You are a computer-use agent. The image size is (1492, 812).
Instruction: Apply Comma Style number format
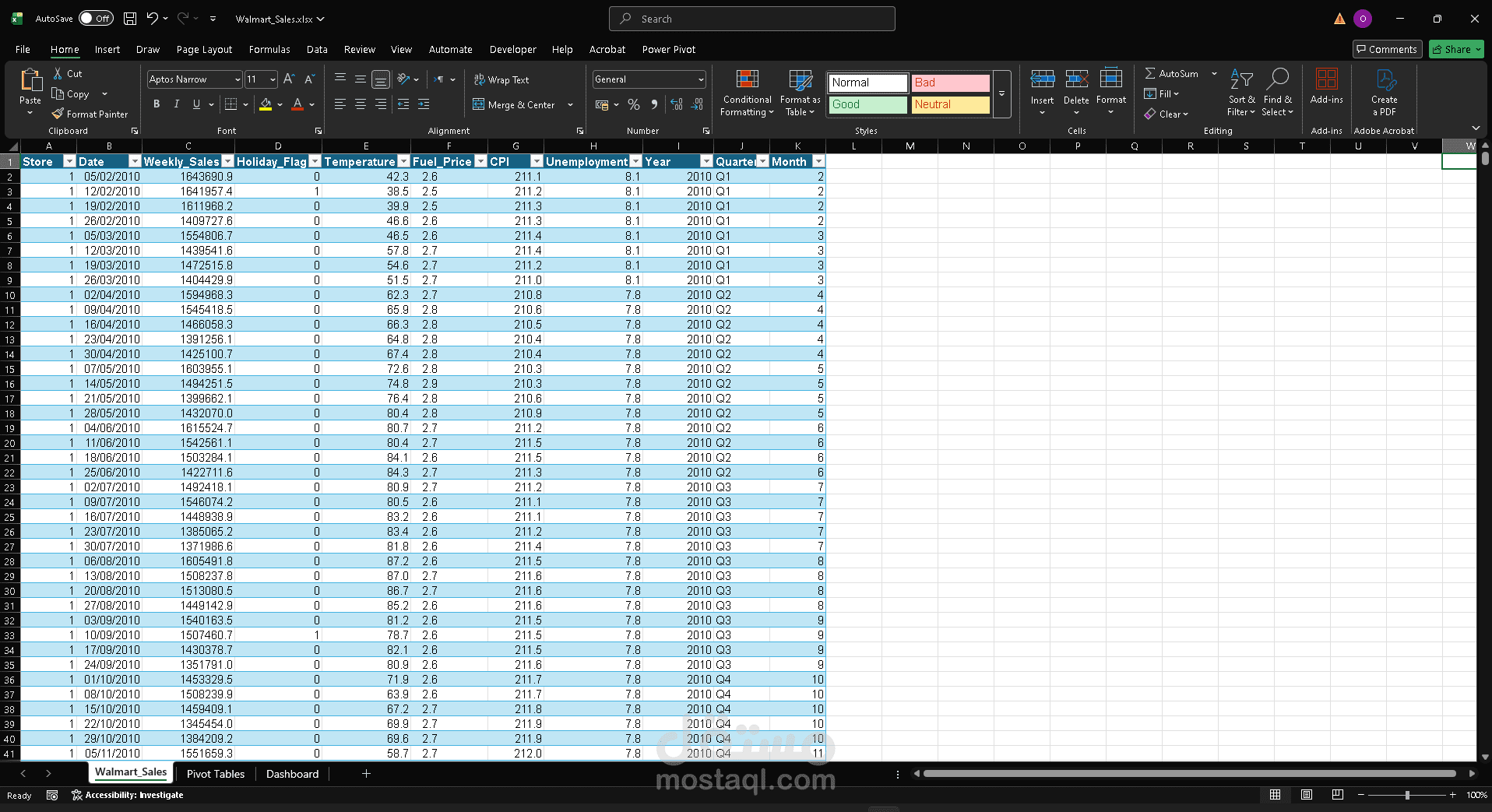654,104
